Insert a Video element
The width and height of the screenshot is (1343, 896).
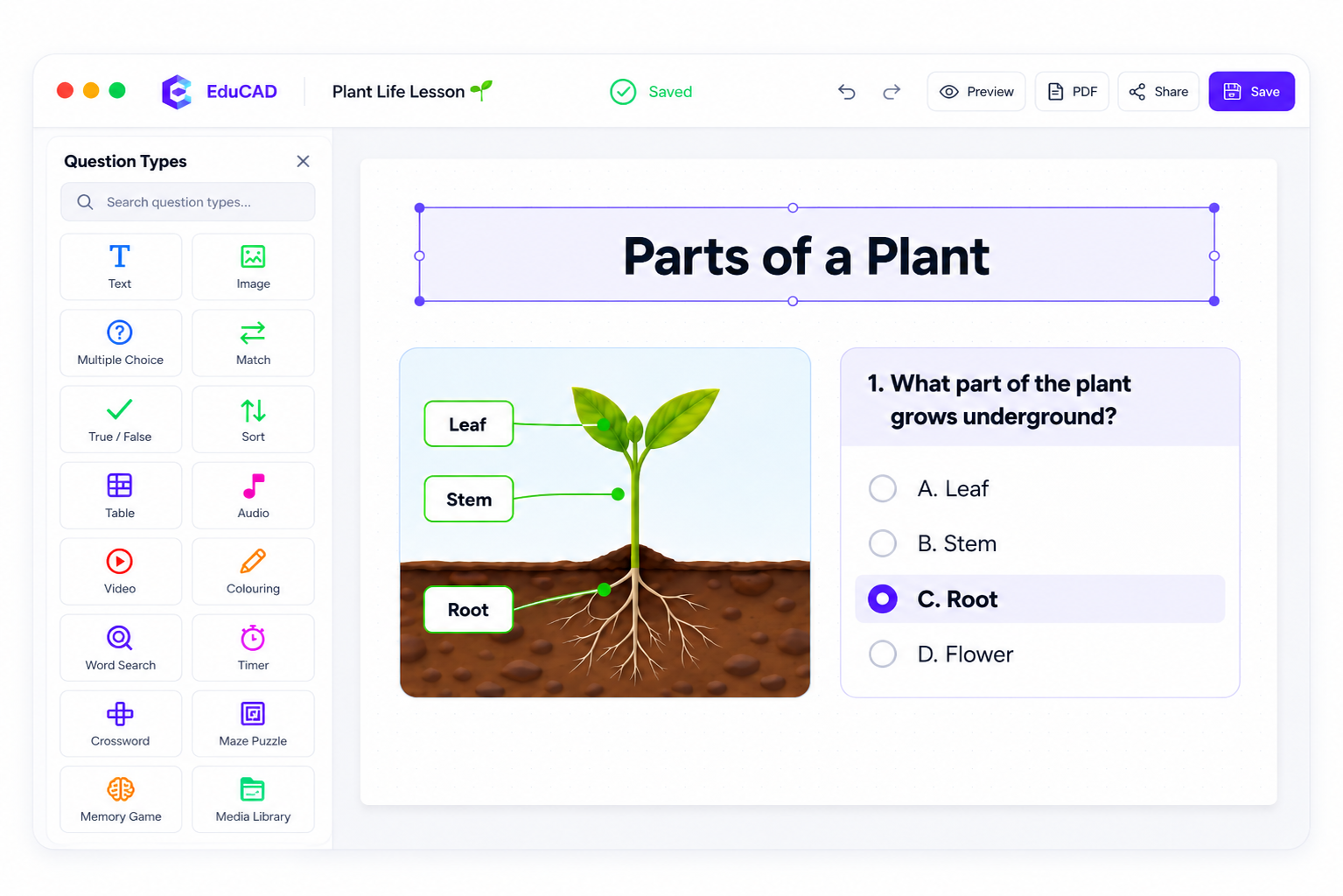(x=121, y=571)
